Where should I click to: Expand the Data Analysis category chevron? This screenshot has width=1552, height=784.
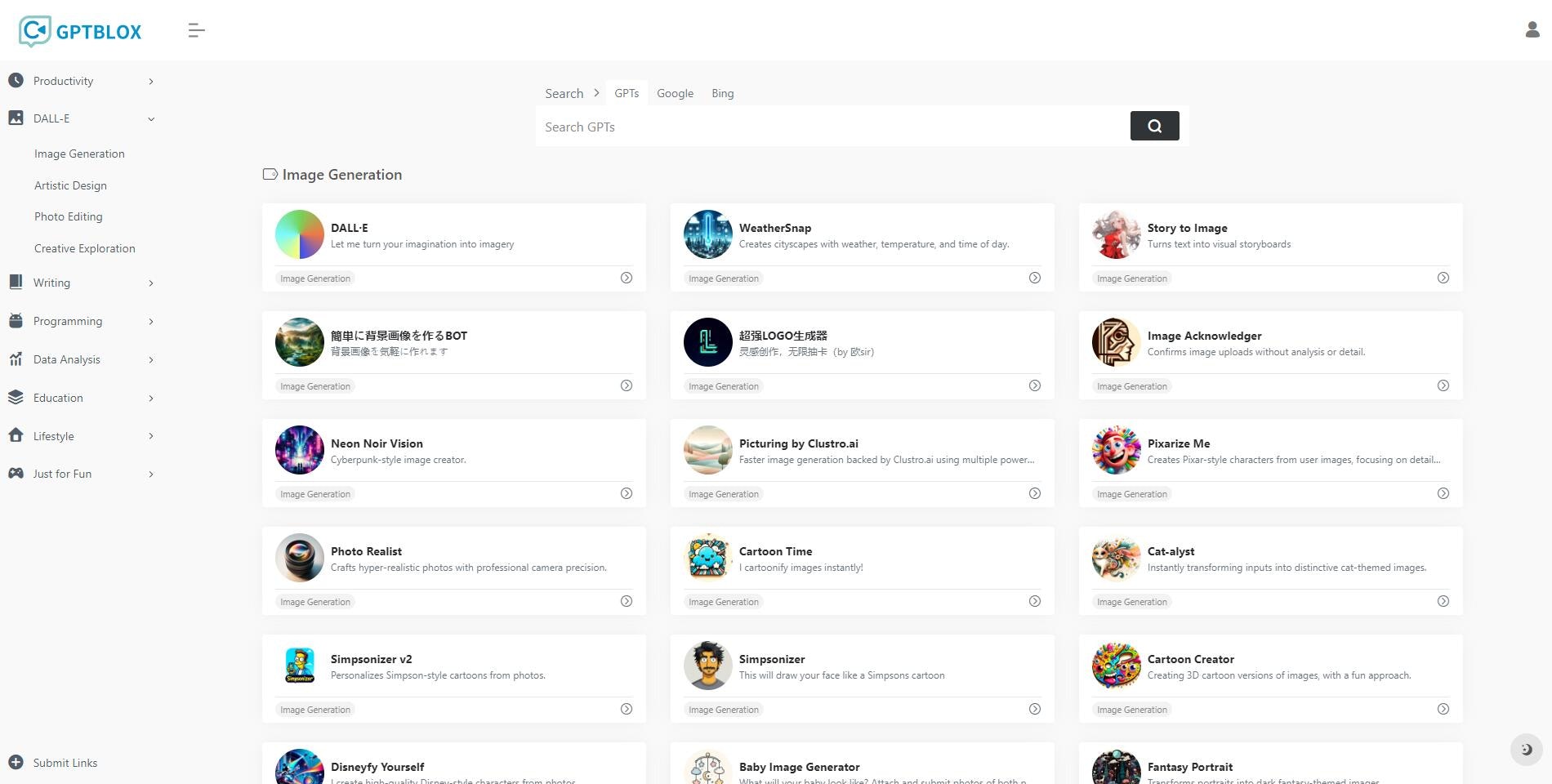(151, 359)
